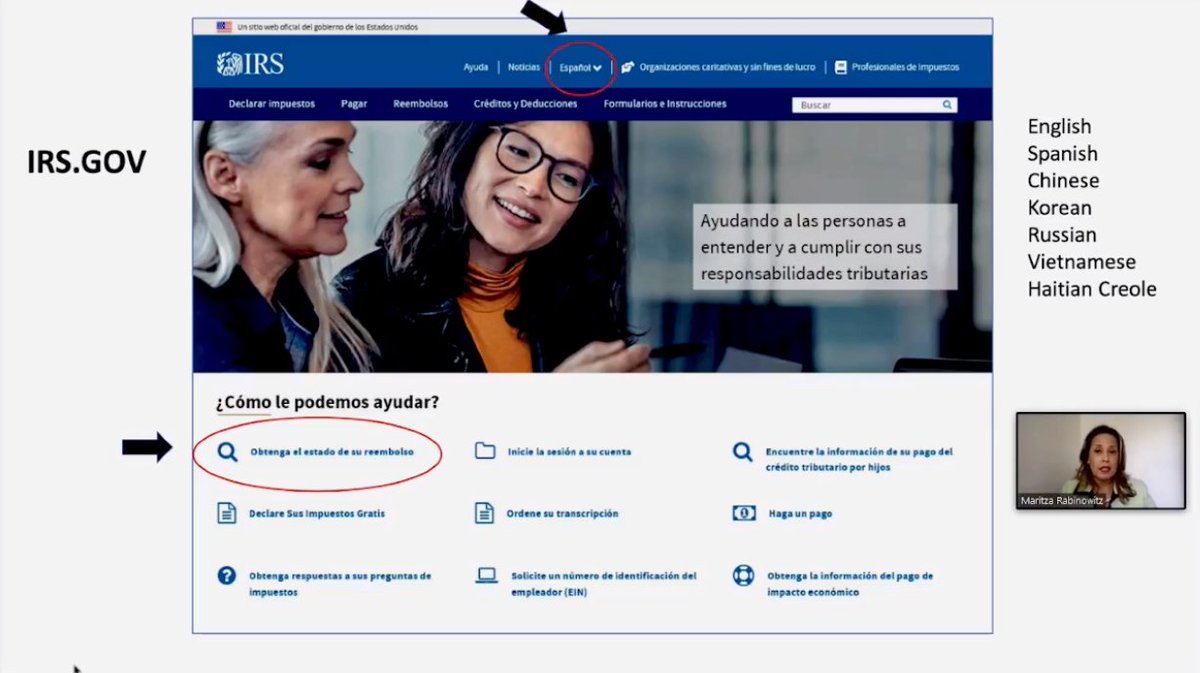Click money icon beside Haga un pago
This screenshot has width=1200, height=673.
coord(744,513)
